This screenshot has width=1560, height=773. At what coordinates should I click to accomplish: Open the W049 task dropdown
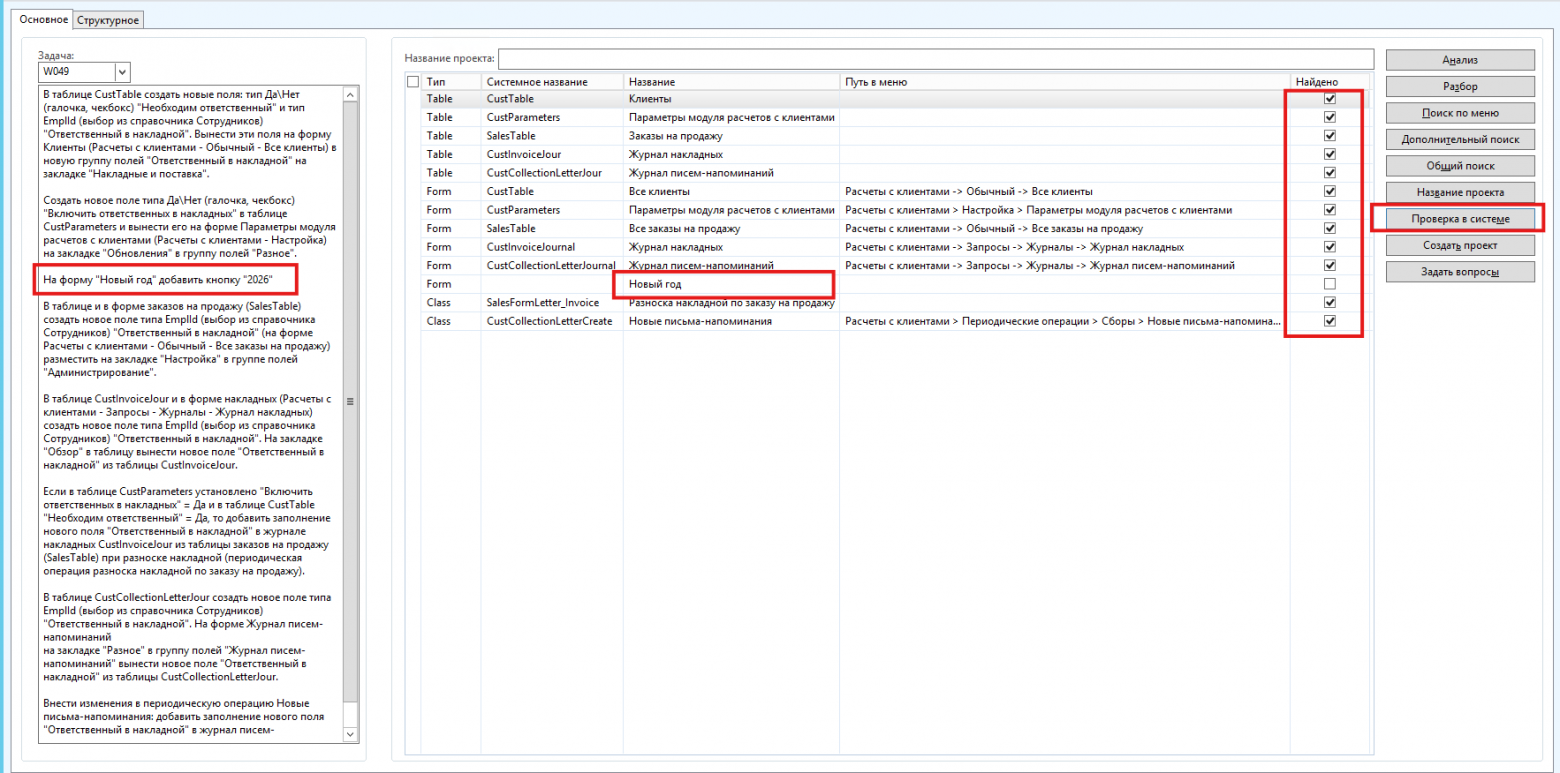click(122, 72)
